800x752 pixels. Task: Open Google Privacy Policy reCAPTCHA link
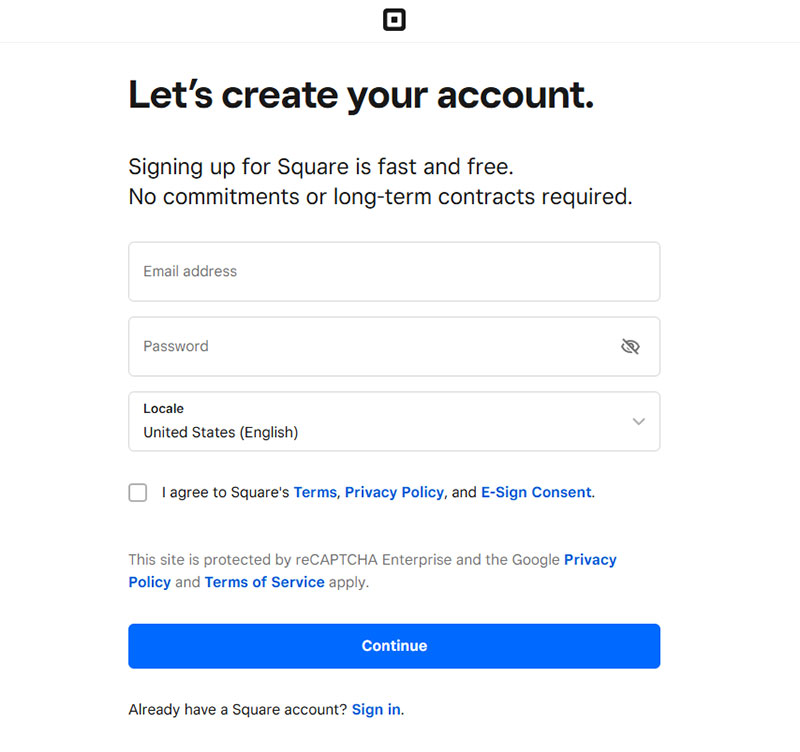pyautogui.click(x=372, y=571)
